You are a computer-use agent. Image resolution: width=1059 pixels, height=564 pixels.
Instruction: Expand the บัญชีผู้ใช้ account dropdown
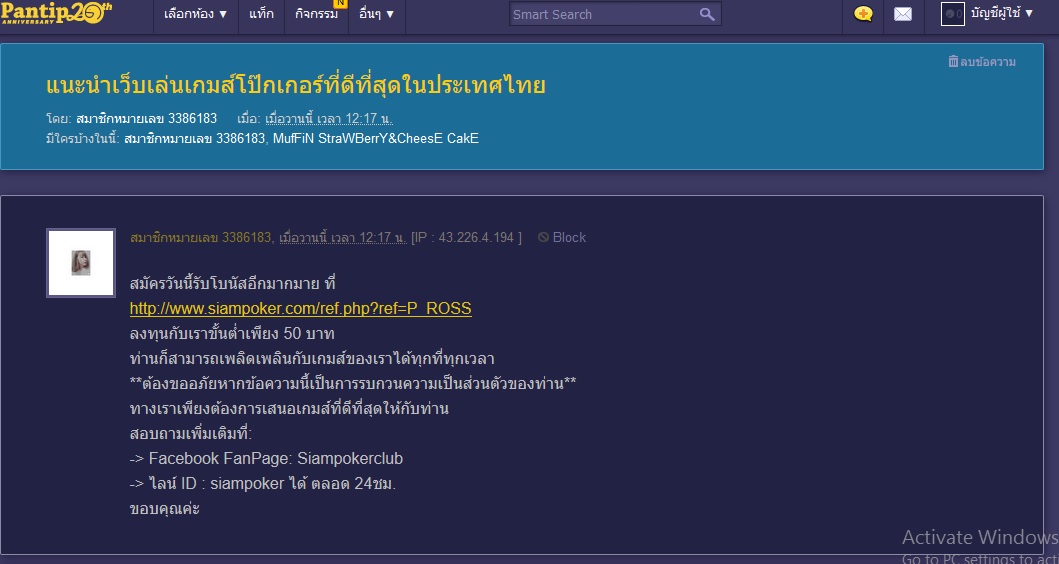[x=1002, y=13]
